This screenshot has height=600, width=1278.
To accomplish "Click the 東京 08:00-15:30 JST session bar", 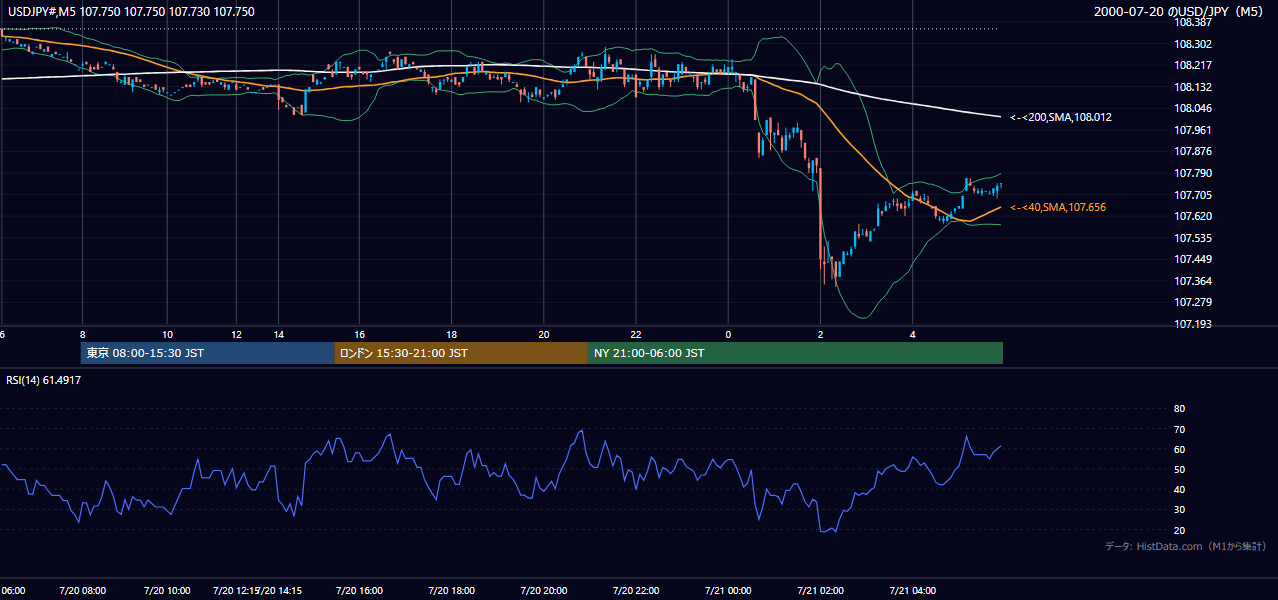I will (x=207, y=353).
